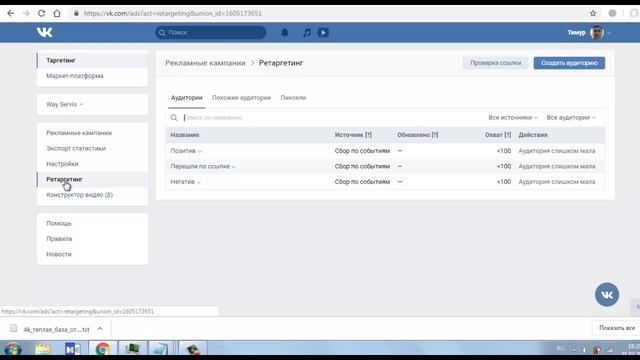
Task: Open Все источники filter dropdown
Action: coord(513,118)
